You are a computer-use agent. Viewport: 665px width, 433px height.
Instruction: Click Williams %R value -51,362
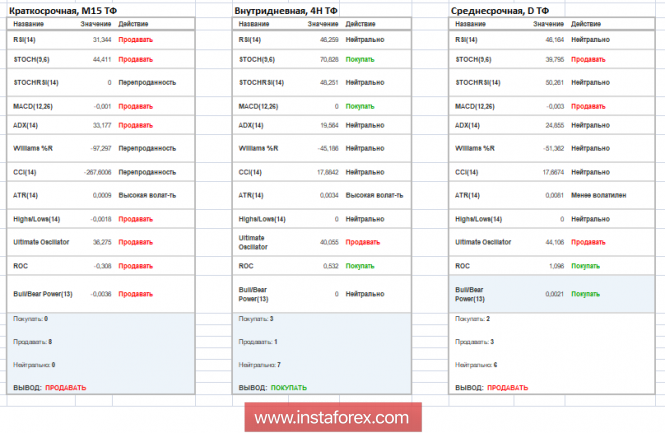553,148
